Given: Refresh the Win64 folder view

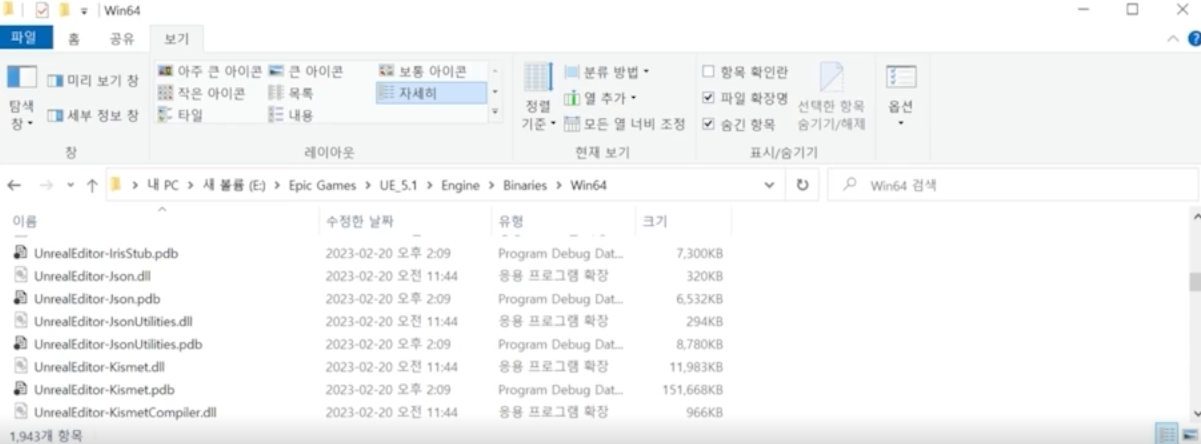Looking at the screenshot, I should coord(802,186).
